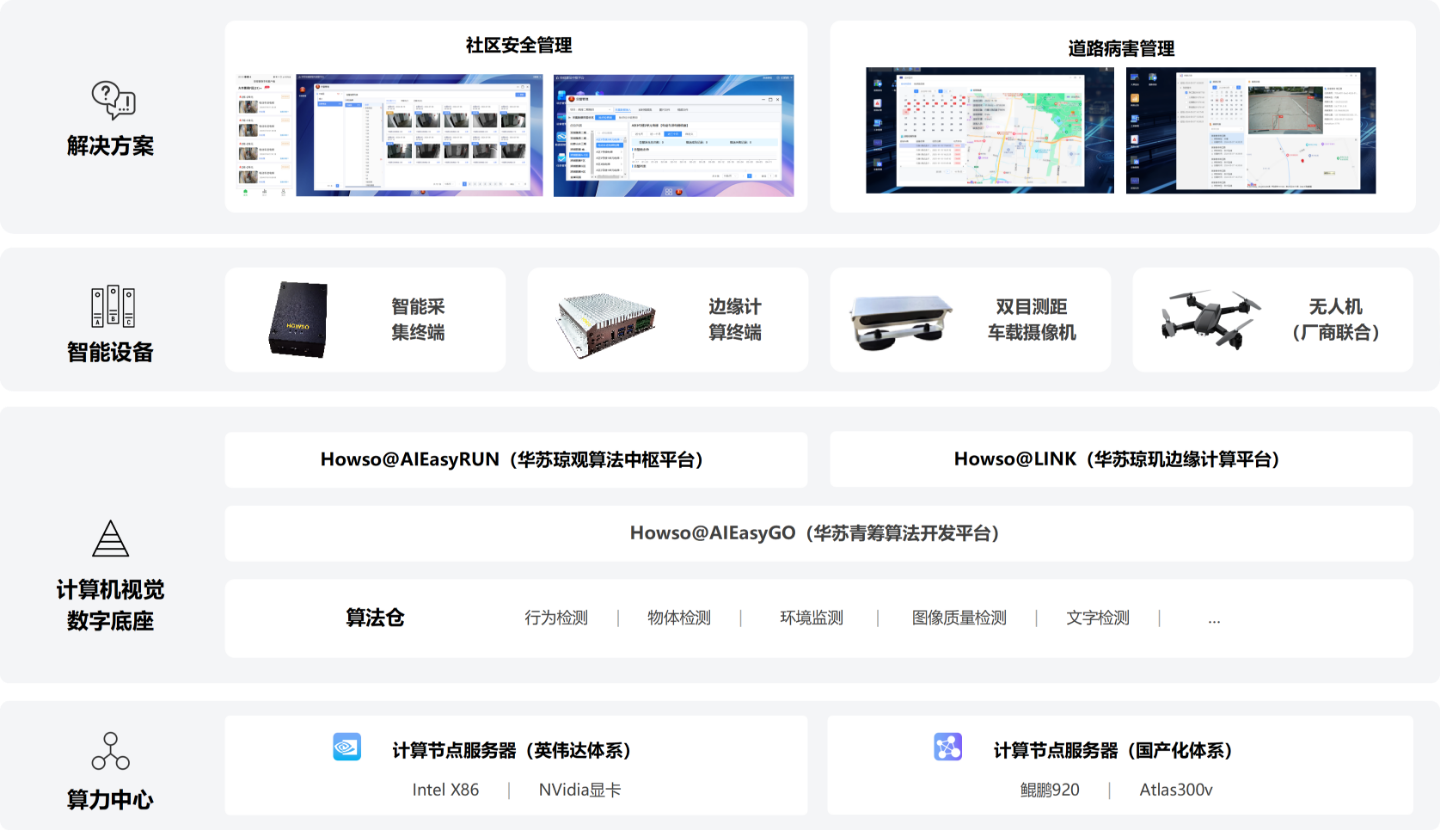Screen dimensions: 1440x831
Task: Click the Howso@AIEasyGO development platform bar
Action: pyautogui.click(x=819, y=533)
